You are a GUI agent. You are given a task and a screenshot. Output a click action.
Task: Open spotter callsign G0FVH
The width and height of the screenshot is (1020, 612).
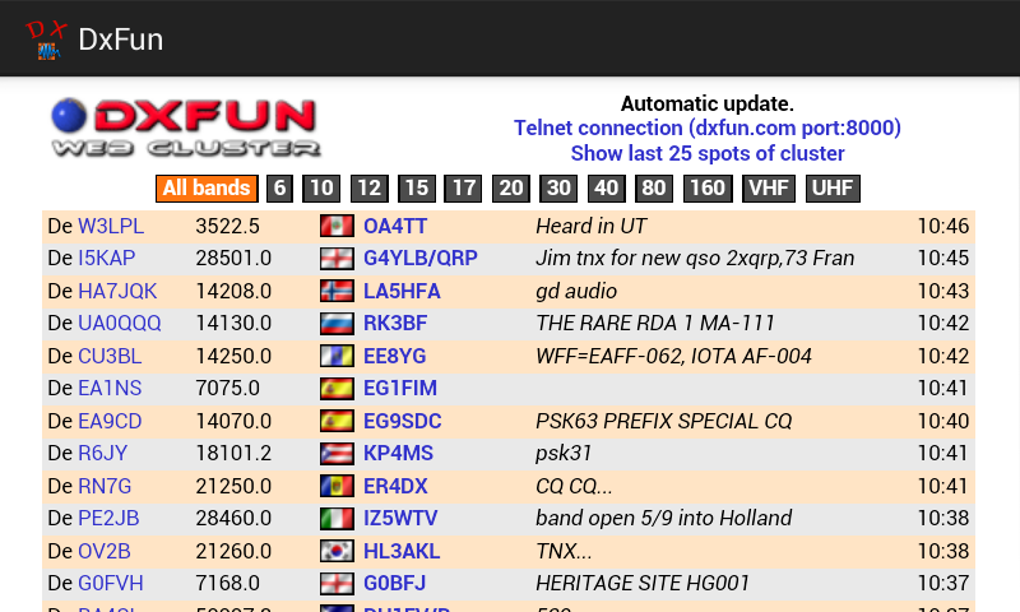(x=111, y=583)
